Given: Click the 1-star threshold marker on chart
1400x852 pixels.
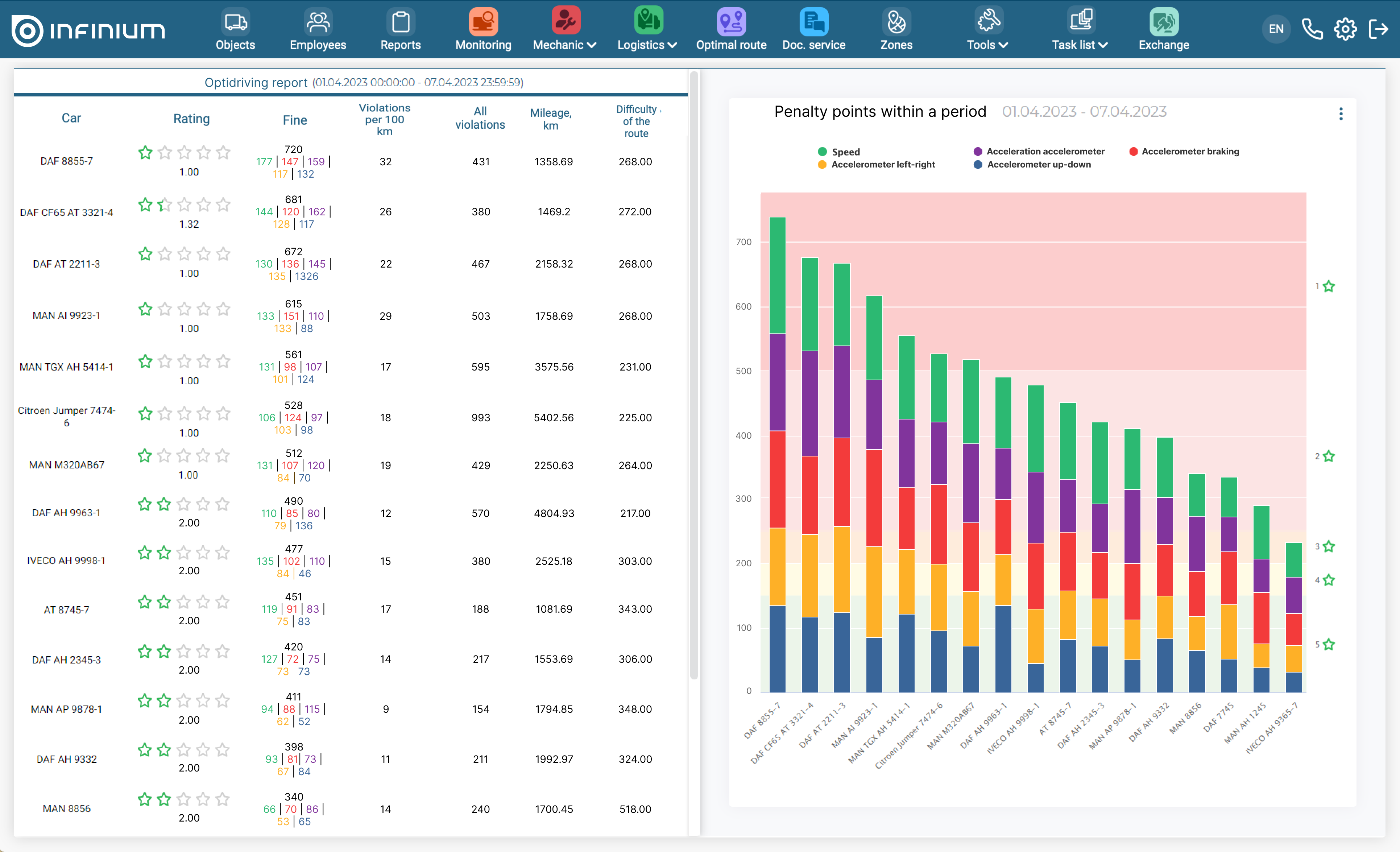Looking at the screenshot, I should pos(1325,286).
